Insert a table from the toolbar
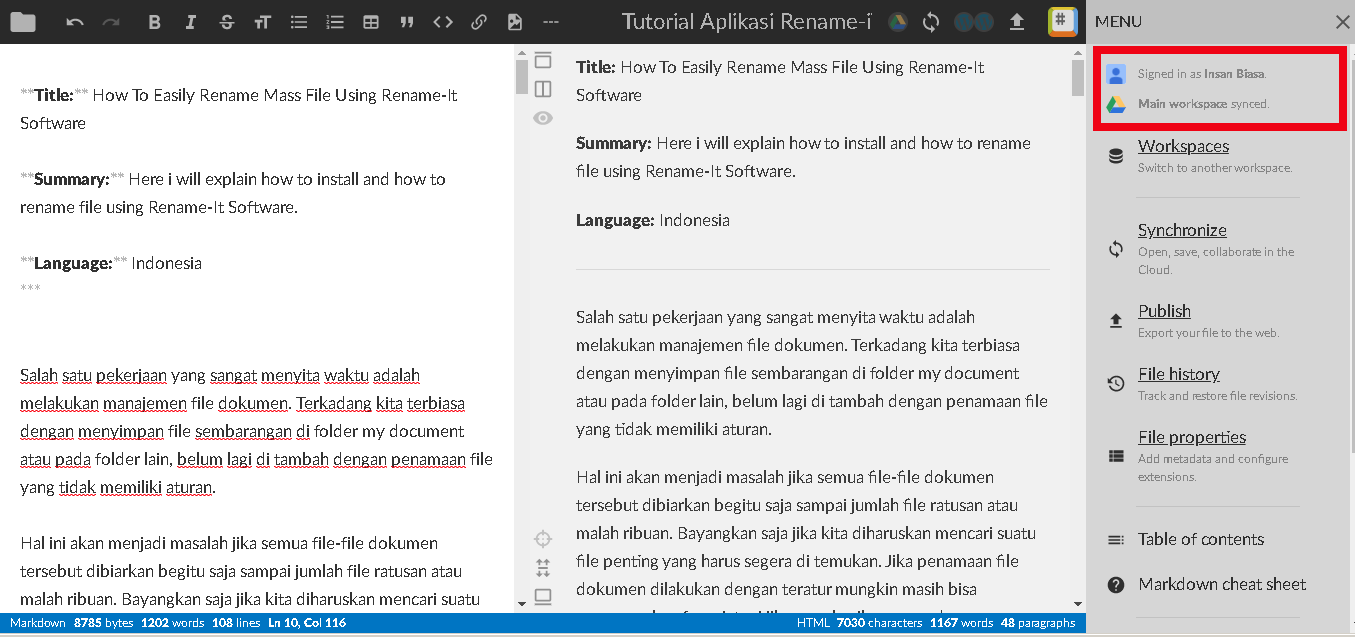The image size is (1355, 637). (x=371, y=22)
